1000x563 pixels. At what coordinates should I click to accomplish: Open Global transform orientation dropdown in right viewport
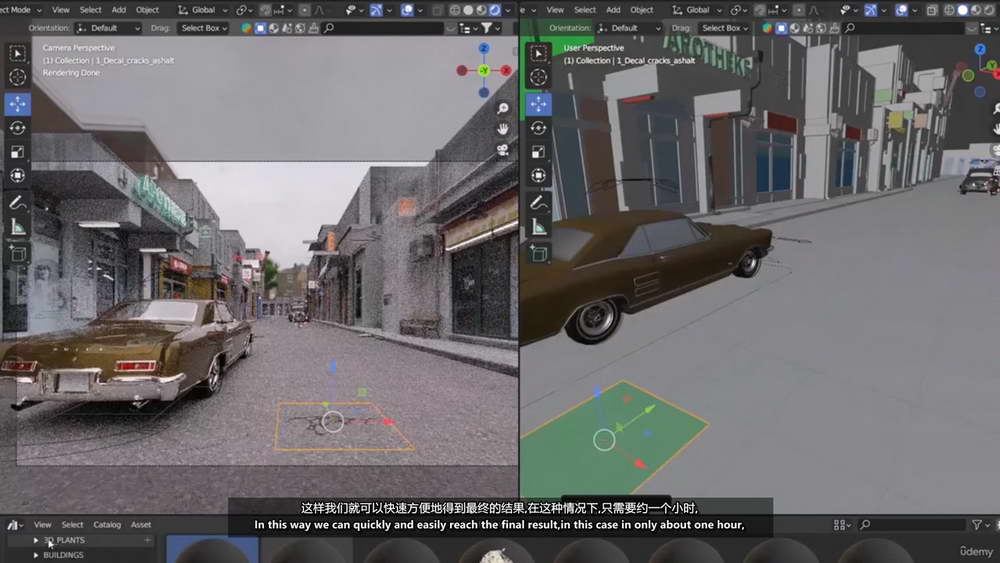click(697, 10)
